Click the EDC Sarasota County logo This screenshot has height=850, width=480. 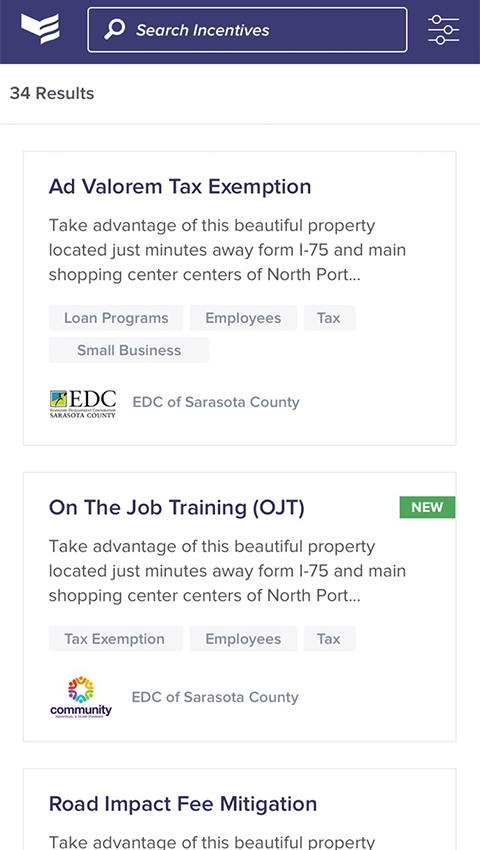tap(82, 403)
